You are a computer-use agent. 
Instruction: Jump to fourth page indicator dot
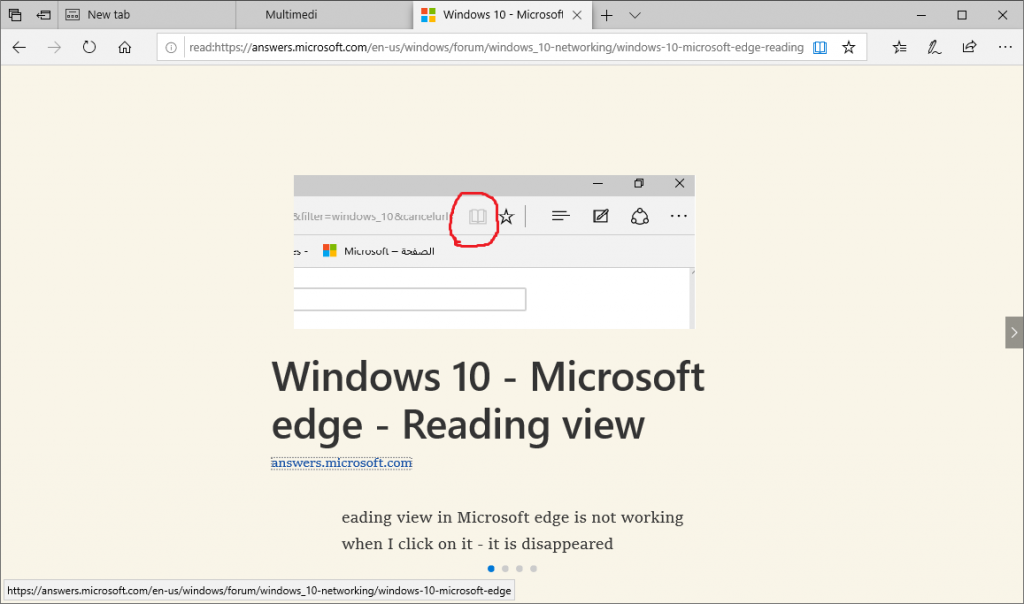[x=534, y=569]
